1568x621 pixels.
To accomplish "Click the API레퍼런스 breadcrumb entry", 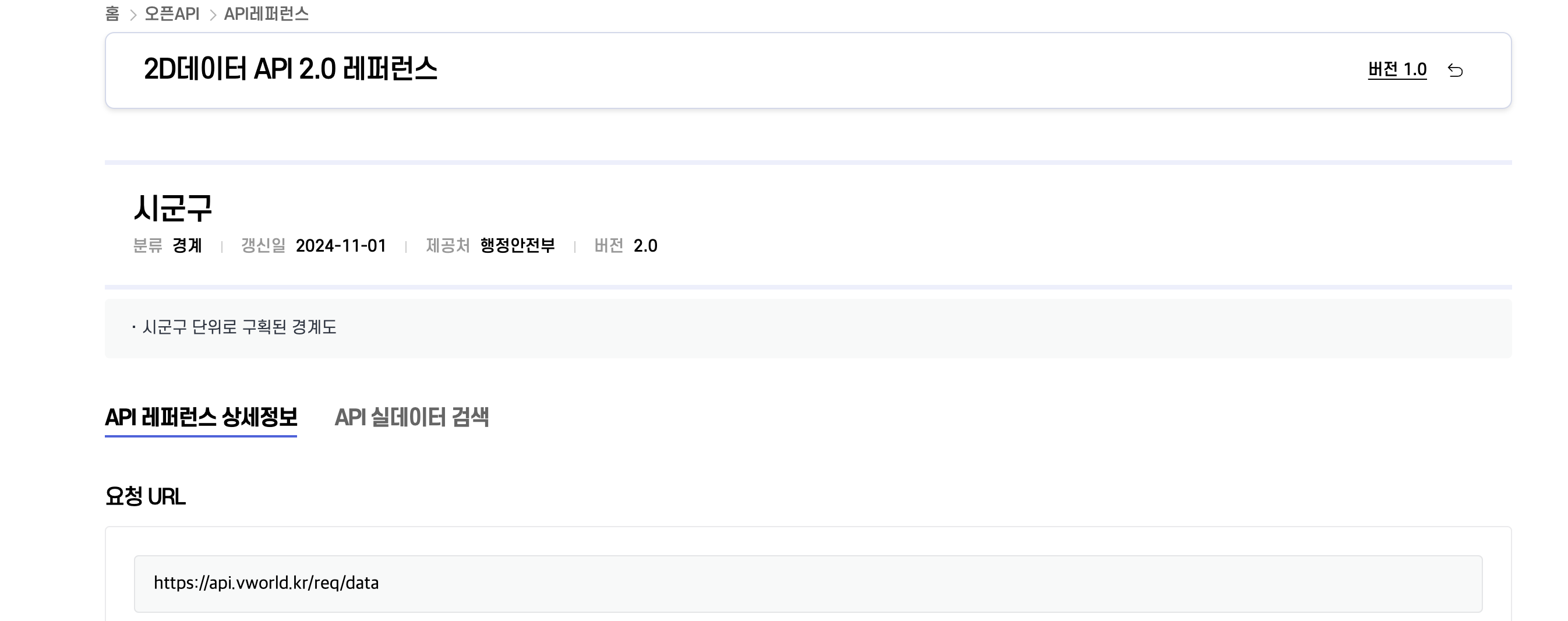I will pos(266,14).
